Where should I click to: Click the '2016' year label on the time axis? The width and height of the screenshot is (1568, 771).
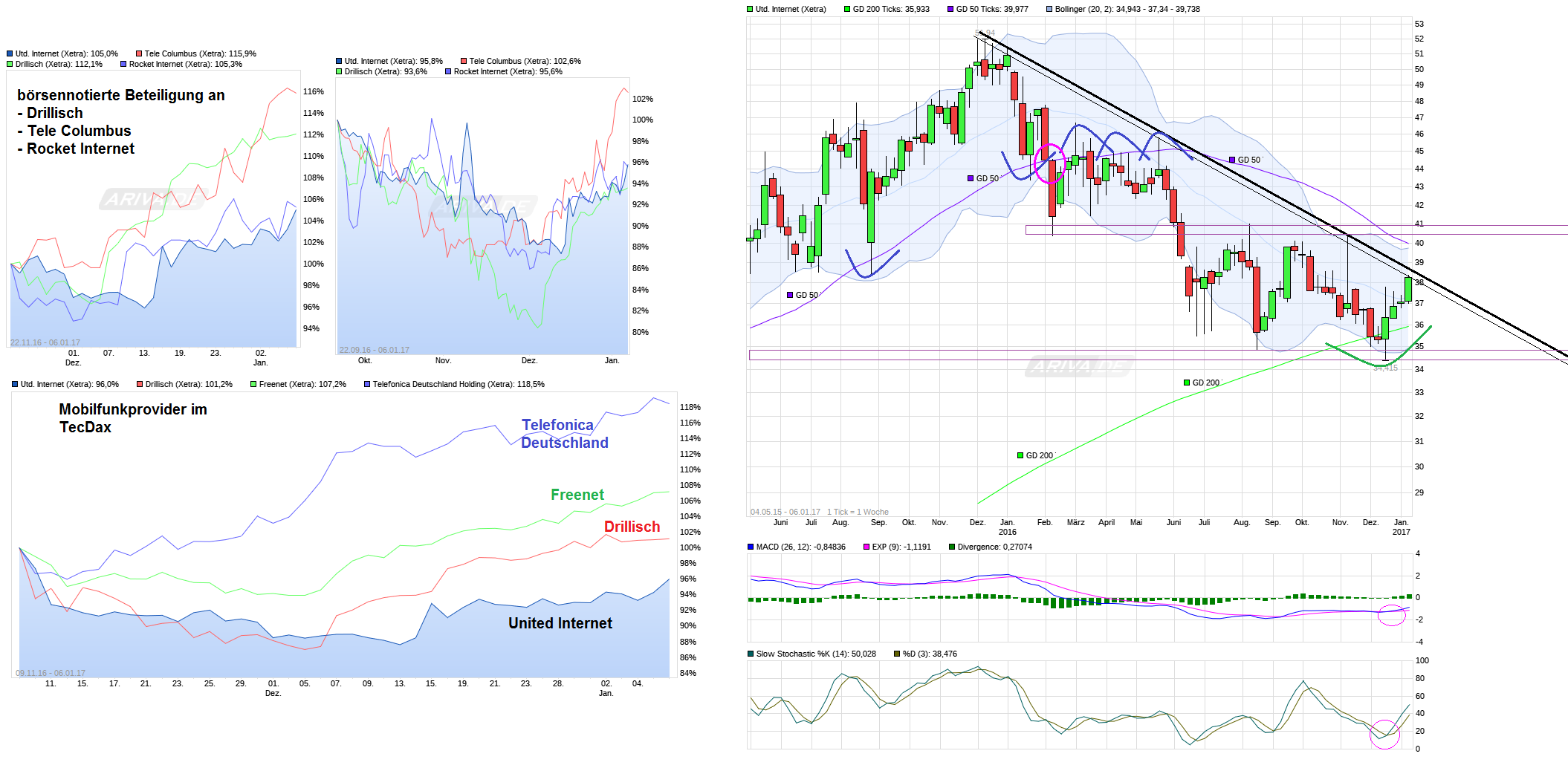[1008, 533]
